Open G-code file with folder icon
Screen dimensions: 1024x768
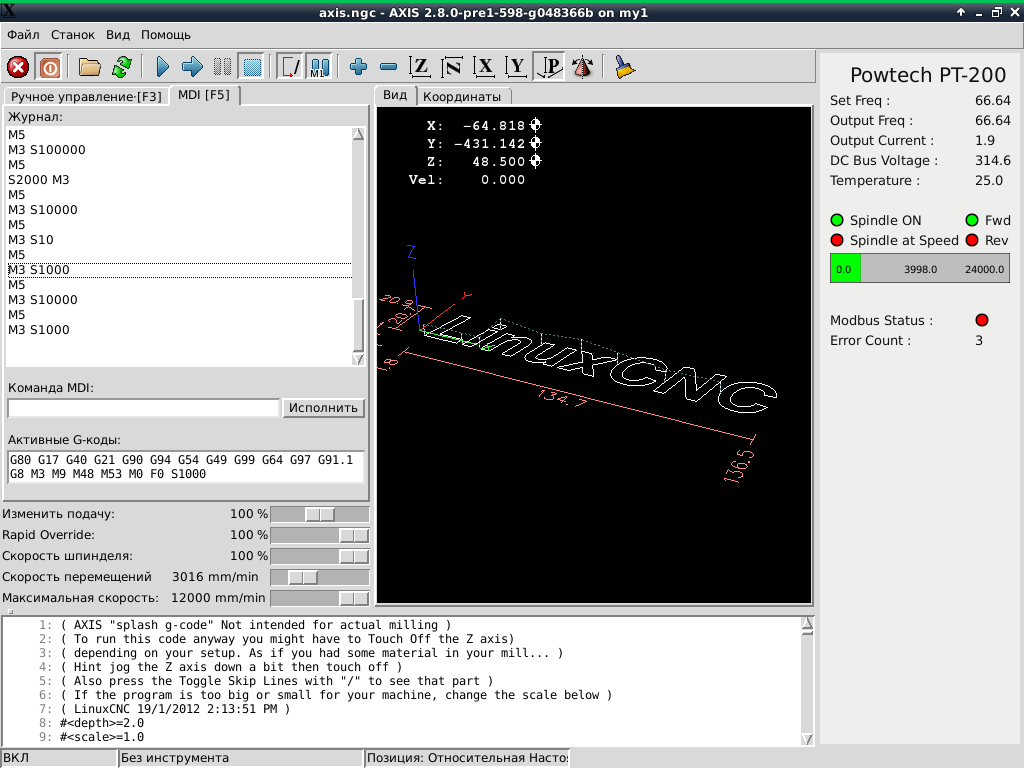tap(90, 67)
